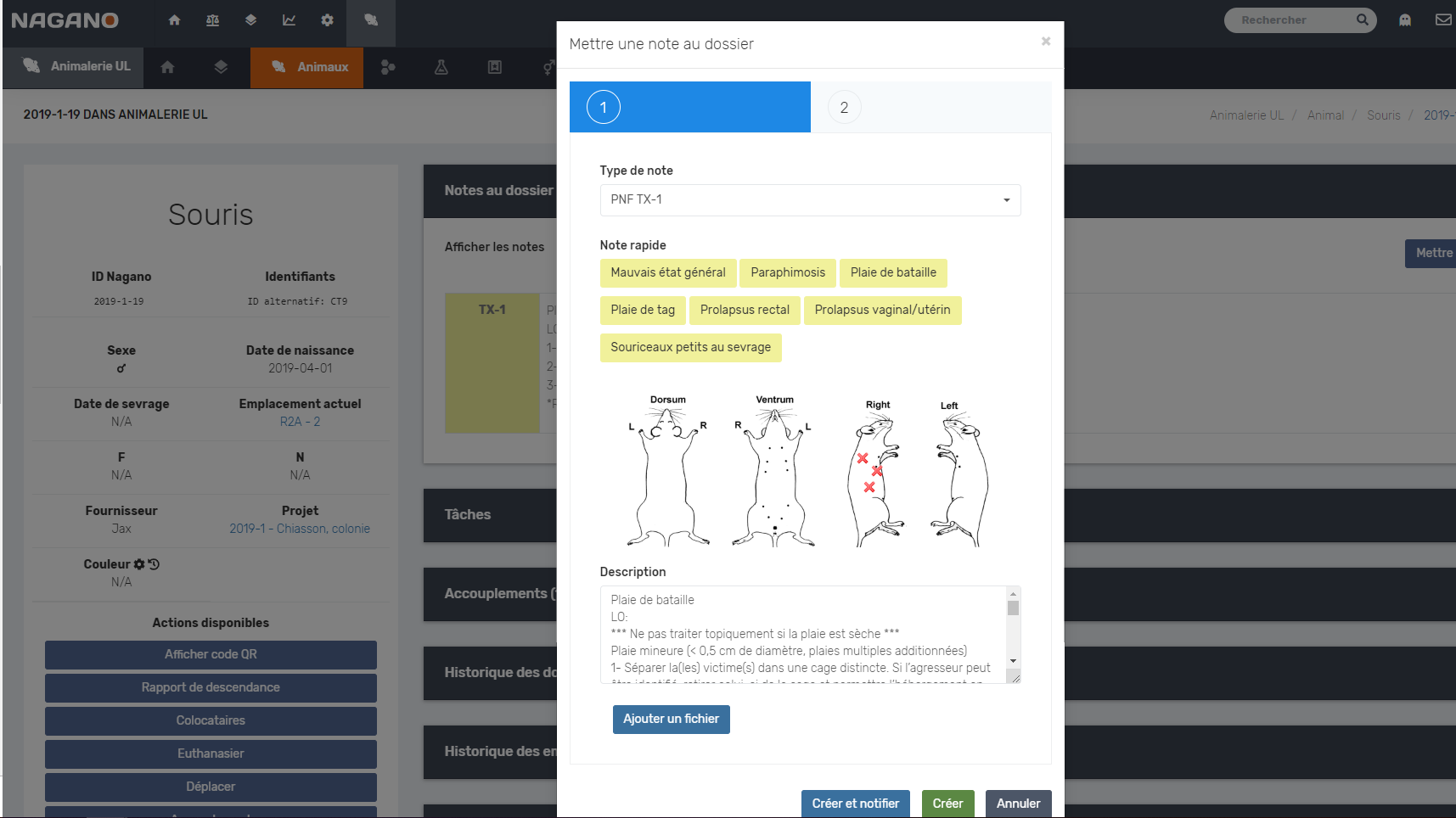The height and width of the screenshot is (818, 1456).
Task: Pick the Prolapsus rectal quick note
Action: 745,310
